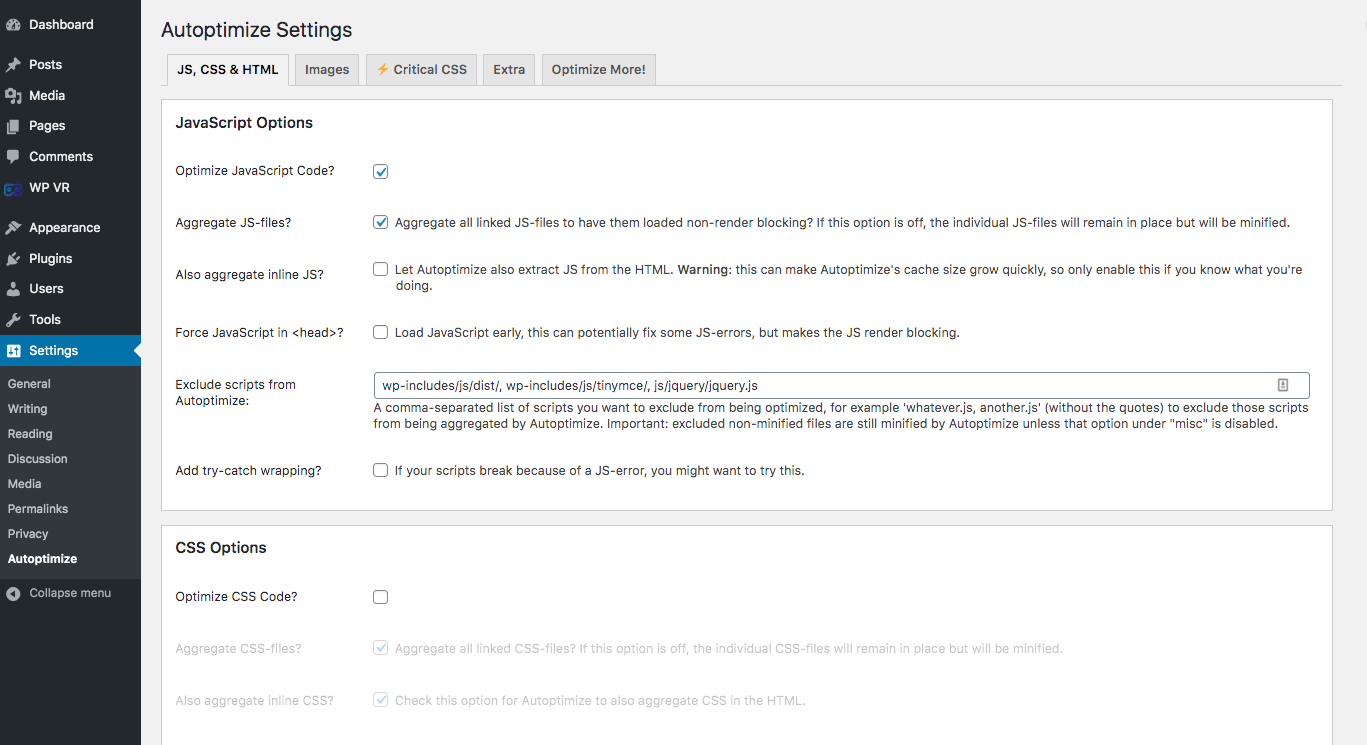The height and width of the screenshot is (745, 1367).
Task: Click the Users person icon
Action: coord(13,289)
